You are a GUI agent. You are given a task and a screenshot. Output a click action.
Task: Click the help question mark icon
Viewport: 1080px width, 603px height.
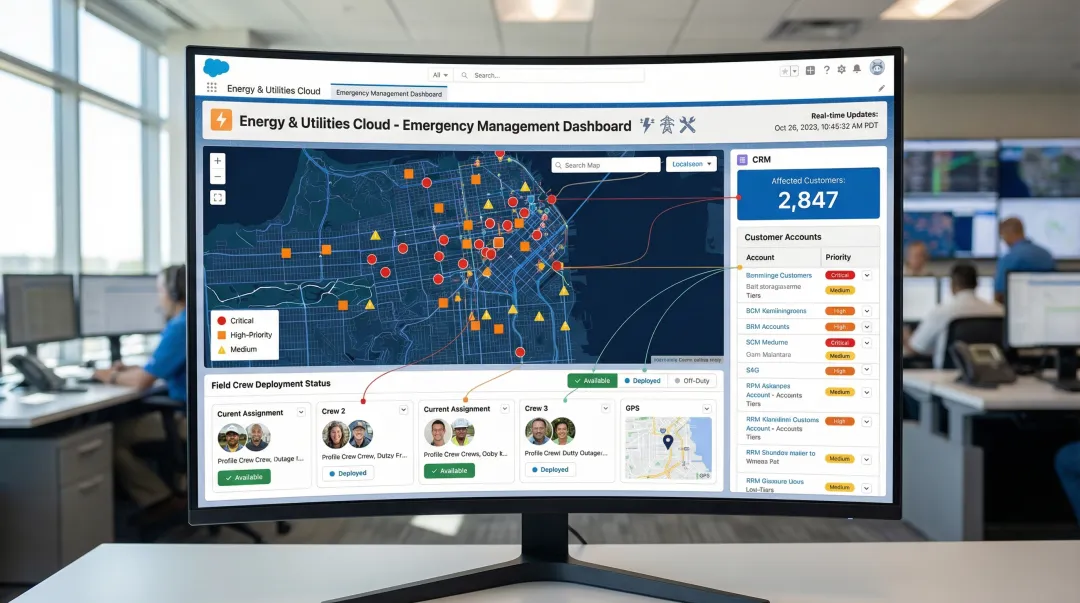[x=826, y=70]
